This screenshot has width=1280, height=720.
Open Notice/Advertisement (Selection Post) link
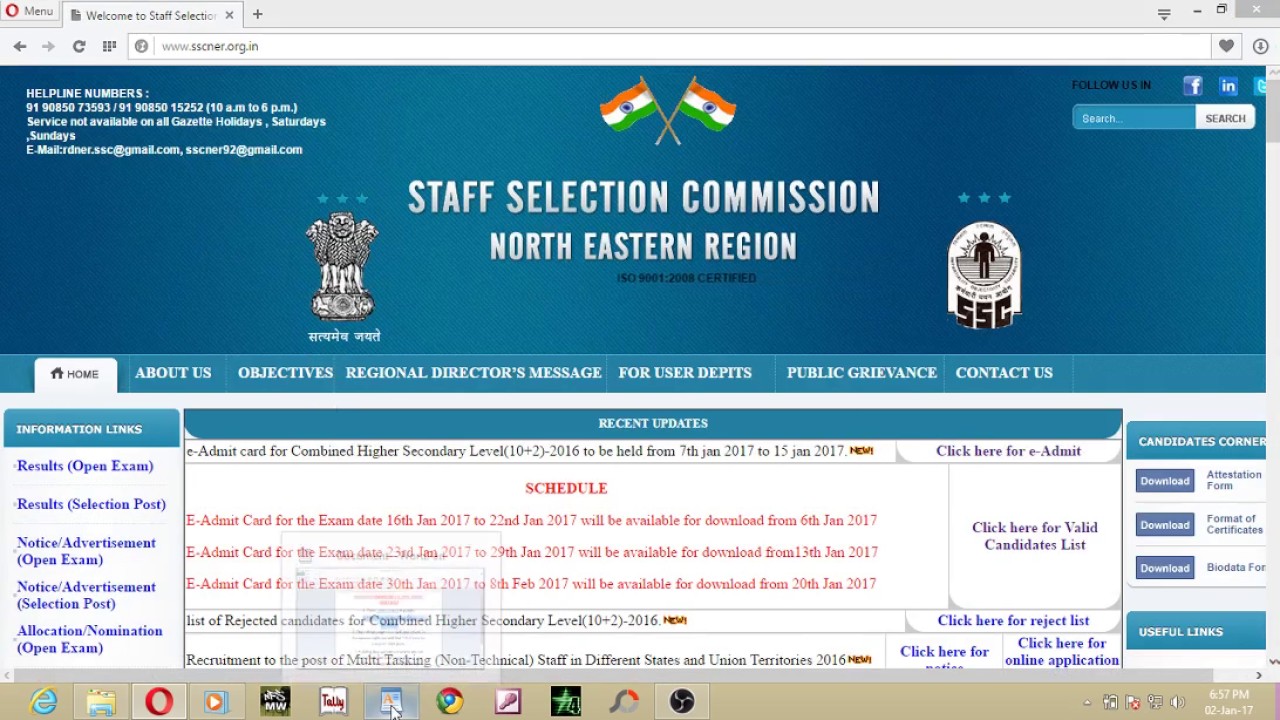[x=86, y=595]
